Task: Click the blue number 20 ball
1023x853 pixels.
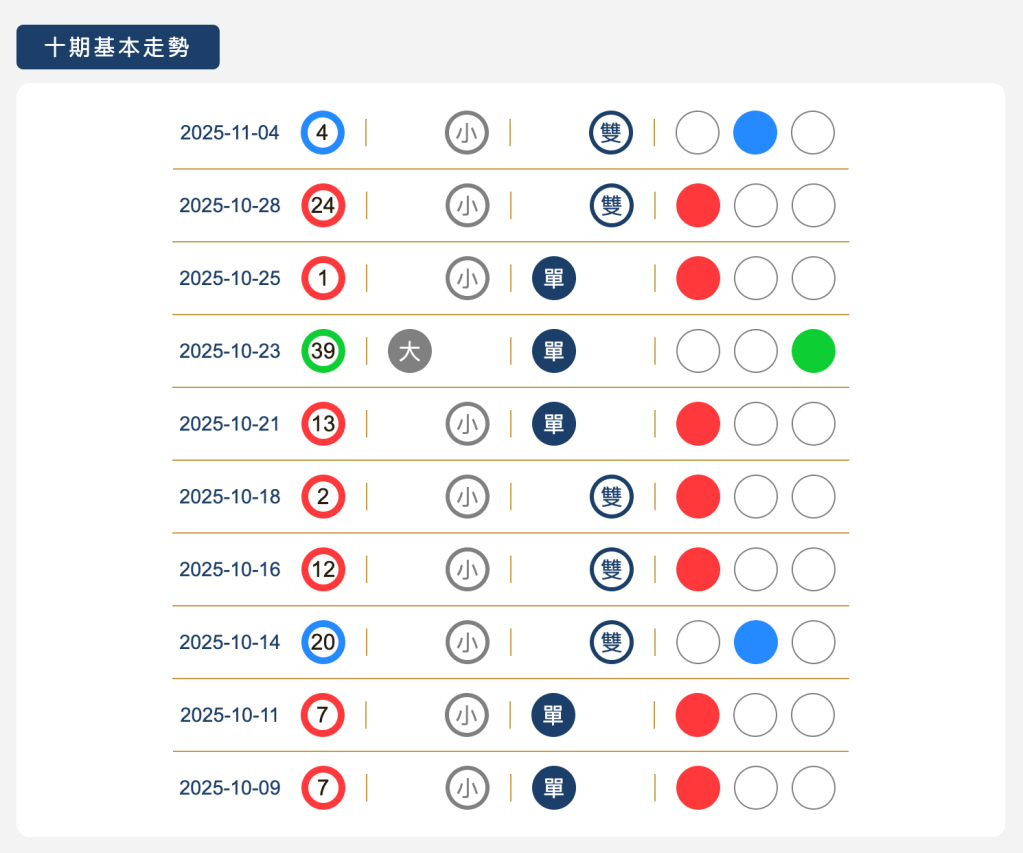Action: coord(322,642)
